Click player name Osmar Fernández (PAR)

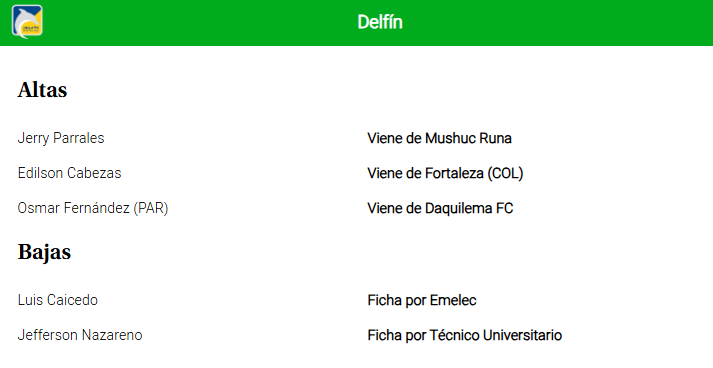[x=93, y=208]
